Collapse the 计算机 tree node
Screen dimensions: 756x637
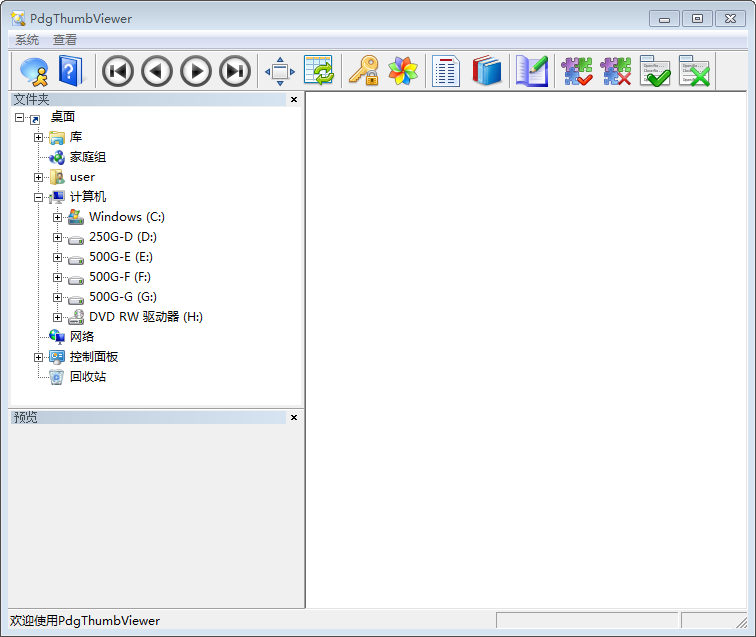(38, 197)
